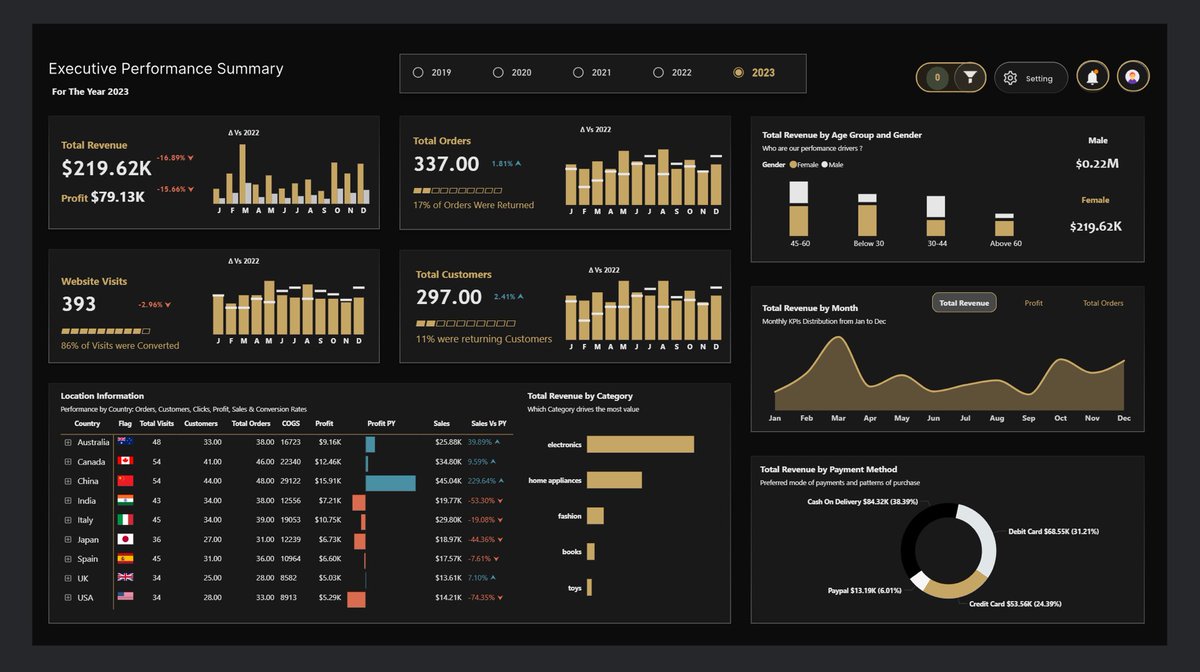
Task: Switch to the Total Revenue tab
Action: (964, 303)
